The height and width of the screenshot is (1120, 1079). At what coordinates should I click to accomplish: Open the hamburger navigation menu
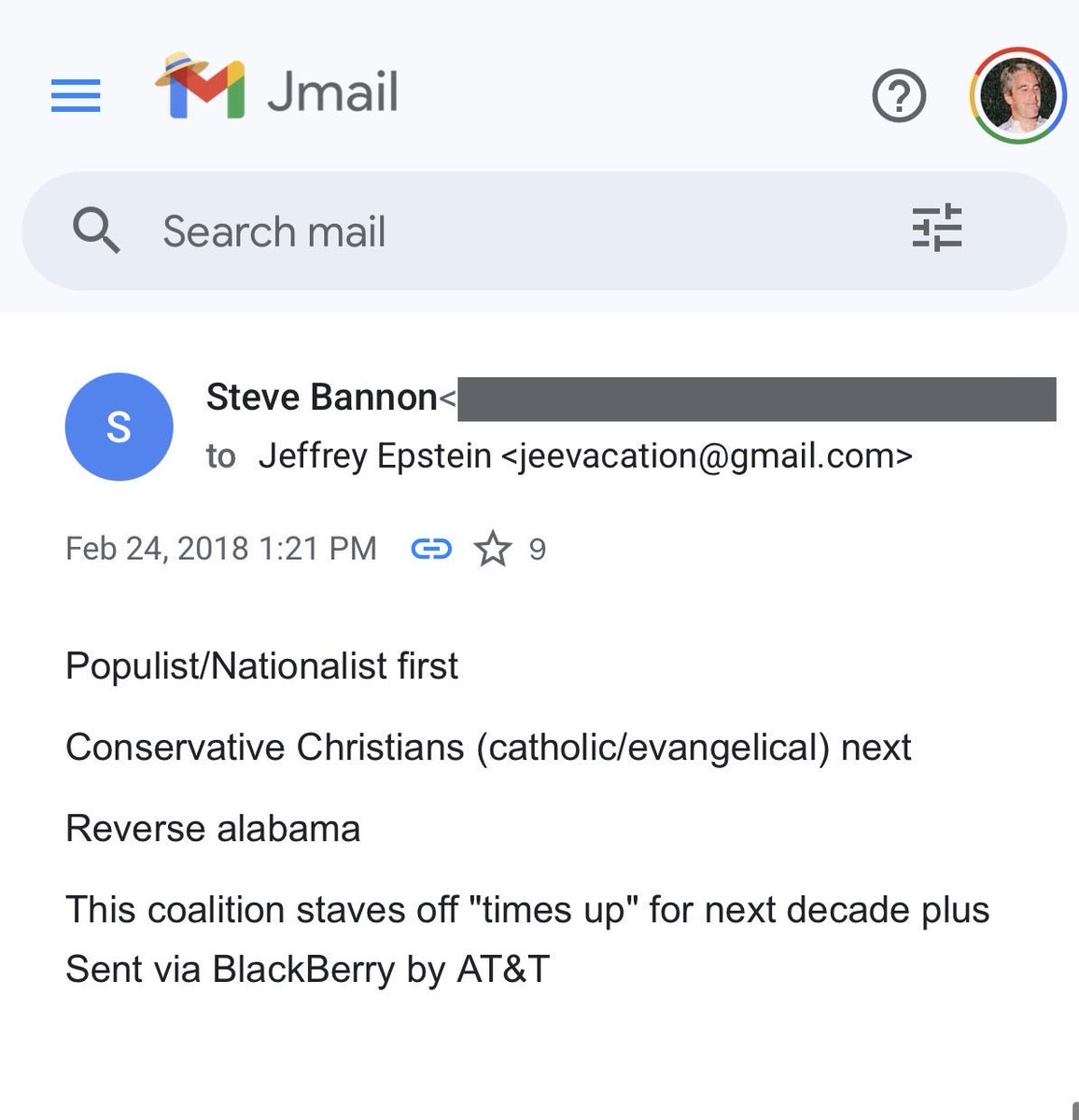click(x=76, y=96)
